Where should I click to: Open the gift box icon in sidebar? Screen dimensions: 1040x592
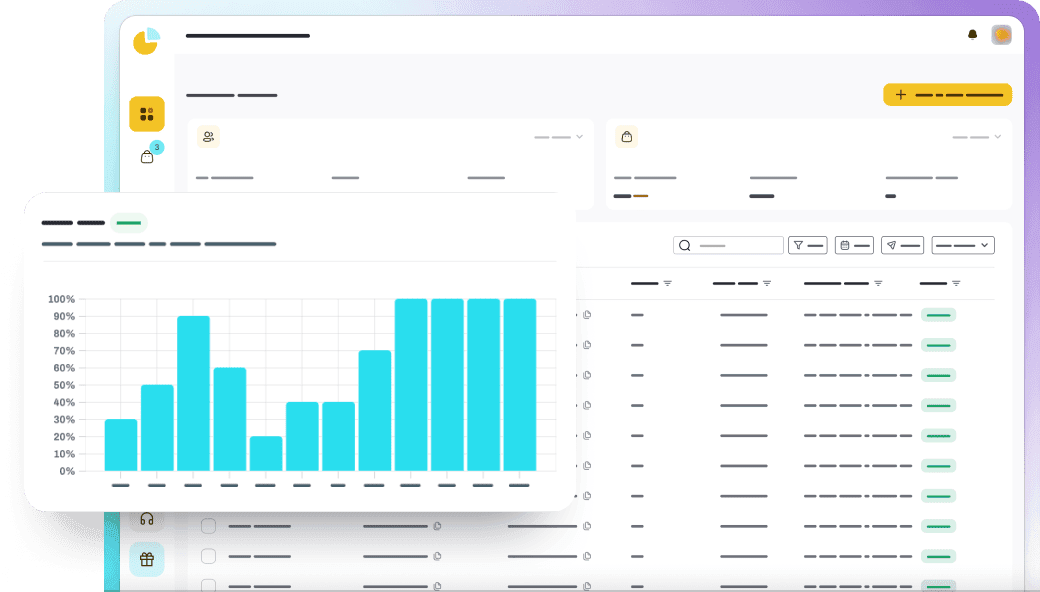click(x=147, y=559)
